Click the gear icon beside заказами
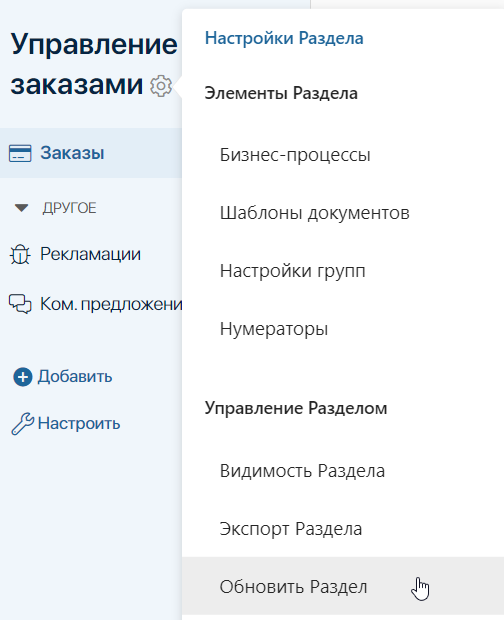This screenshot has height=620, width=504. (x=161, y=85)
